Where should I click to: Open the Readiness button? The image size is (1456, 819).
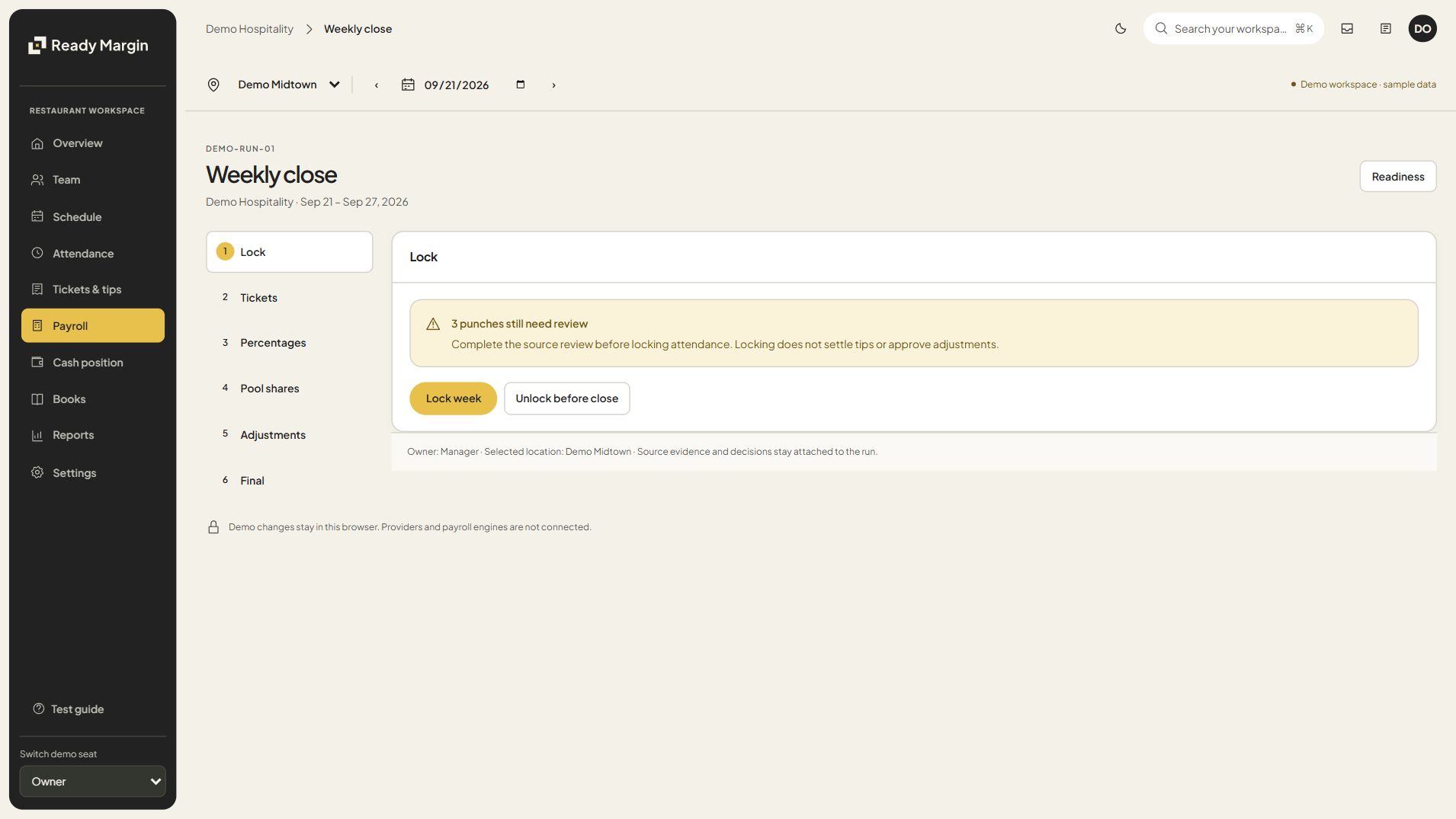point(1398,177)
